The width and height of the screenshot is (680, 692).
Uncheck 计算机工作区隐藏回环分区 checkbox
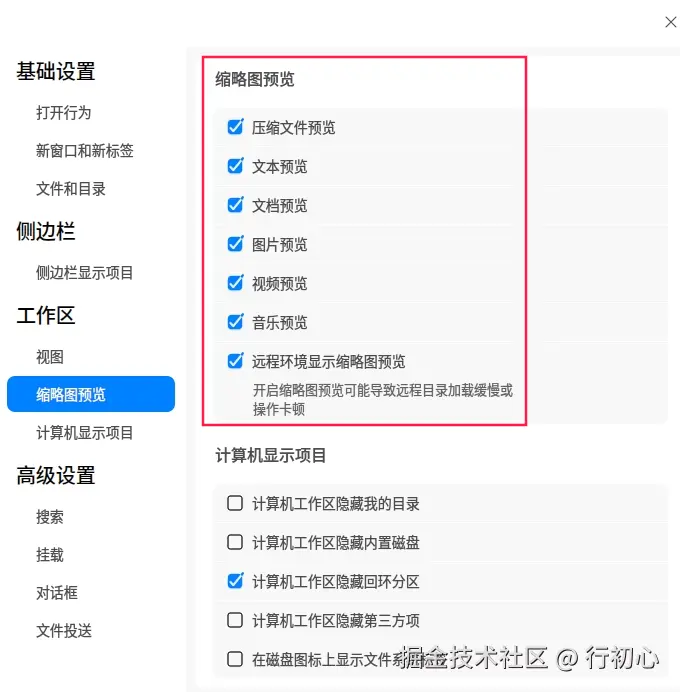pyautogui.click(x=235, y=581)
